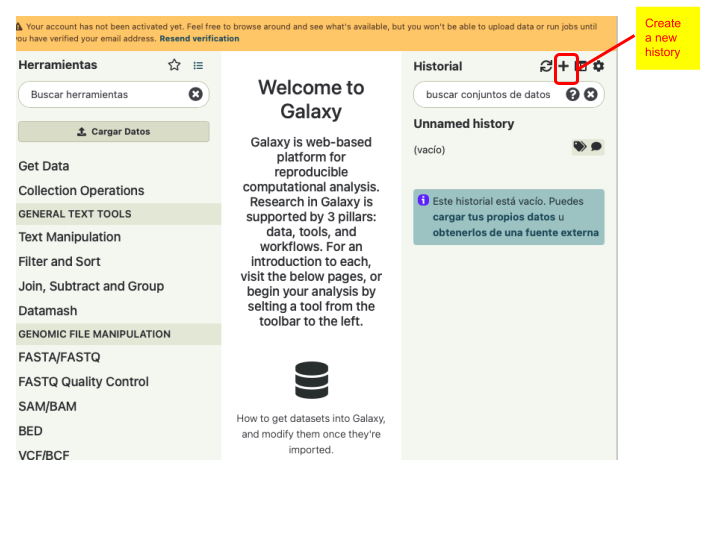Edit history annotation comment icon
This screenshot has width=720, height=540.
[596, 146]
